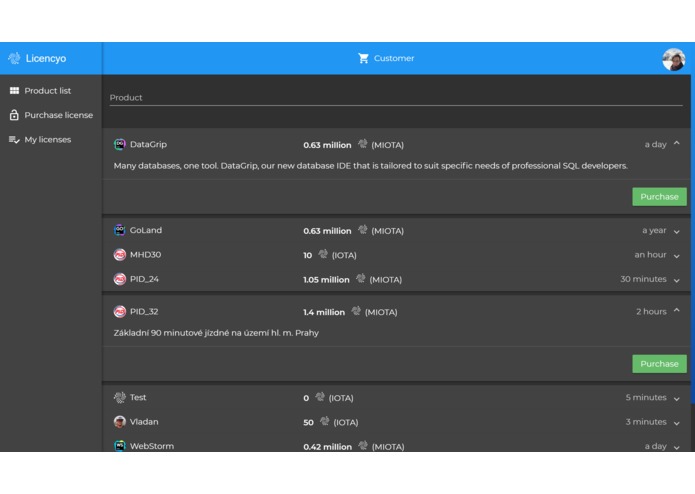The image size is (695, 494).
Task: Click the Licencyo brand name
Action: (x=46, y=58)
